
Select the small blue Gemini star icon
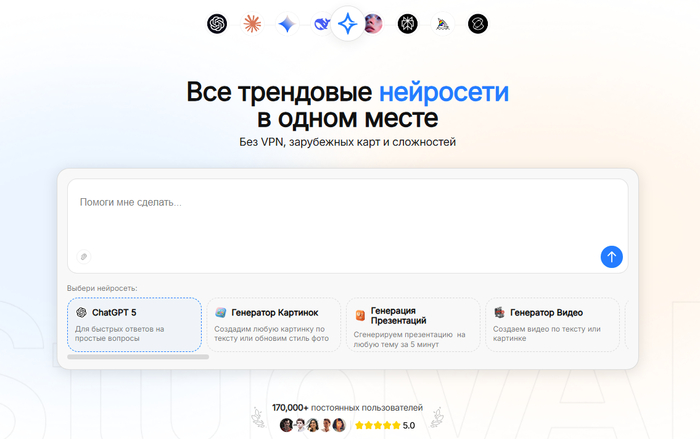coord(287,24)
